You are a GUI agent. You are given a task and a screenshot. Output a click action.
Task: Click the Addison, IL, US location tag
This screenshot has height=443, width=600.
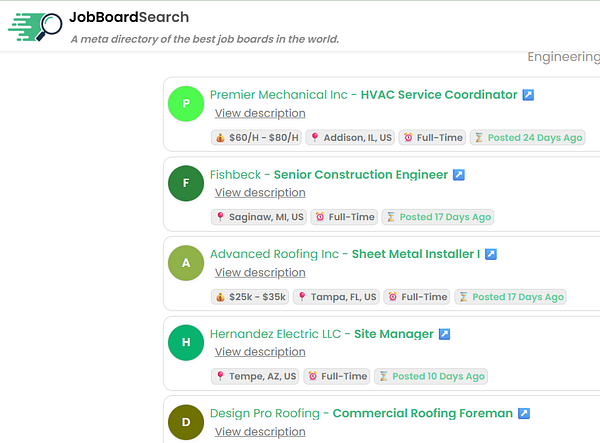pos(350,137)
